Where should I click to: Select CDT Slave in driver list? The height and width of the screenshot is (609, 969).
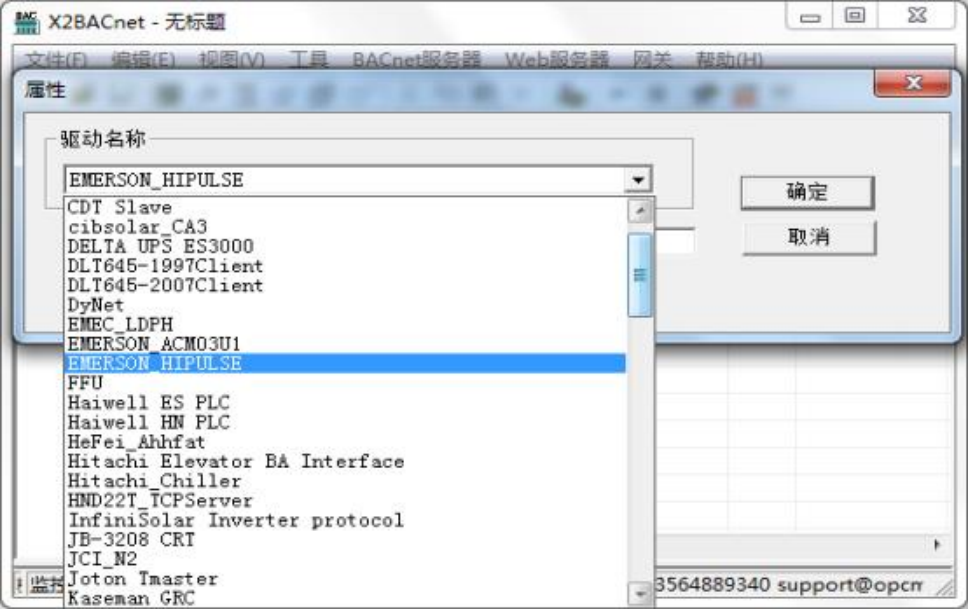pyautogui.click(x=345, y=207)
